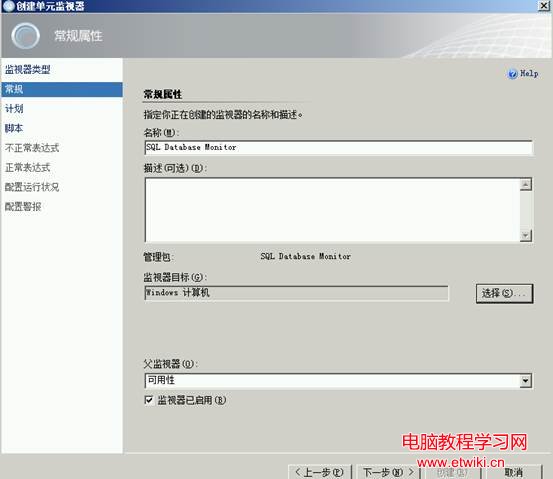Click the description scrollbar down arrow

[x=525, y=236]
